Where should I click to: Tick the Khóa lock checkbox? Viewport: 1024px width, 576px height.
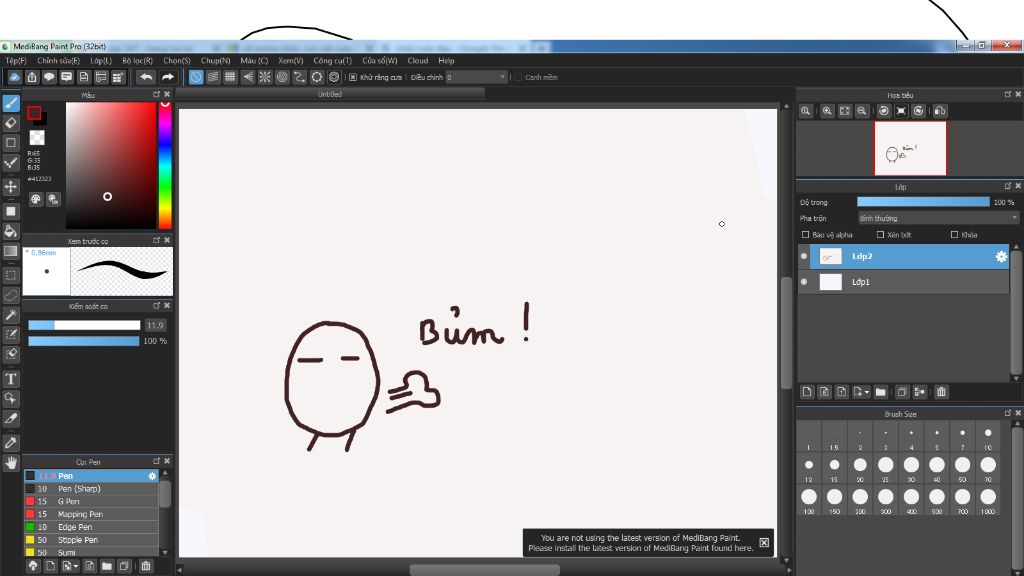point(955,234)
